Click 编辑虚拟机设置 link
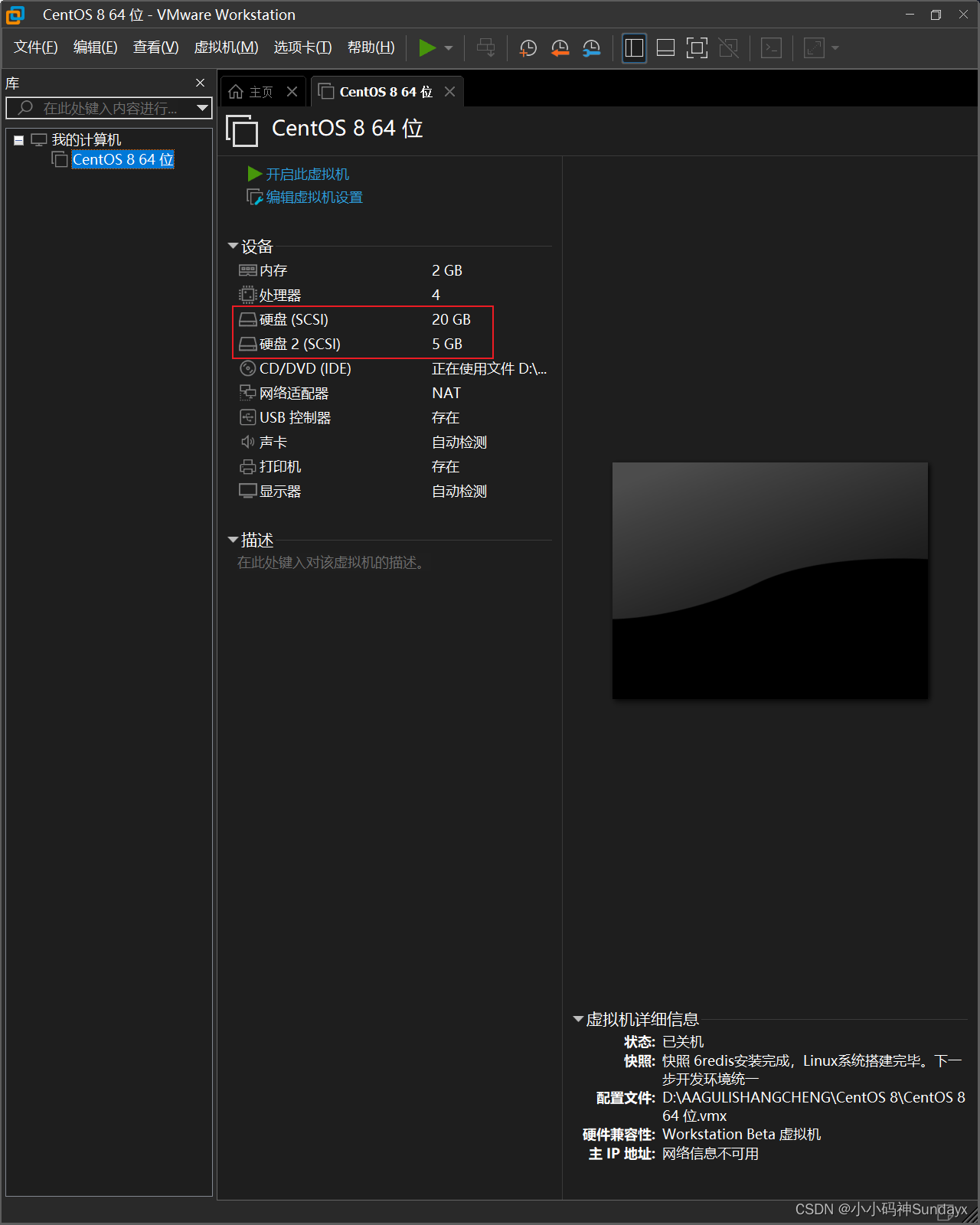 point(314,198)
